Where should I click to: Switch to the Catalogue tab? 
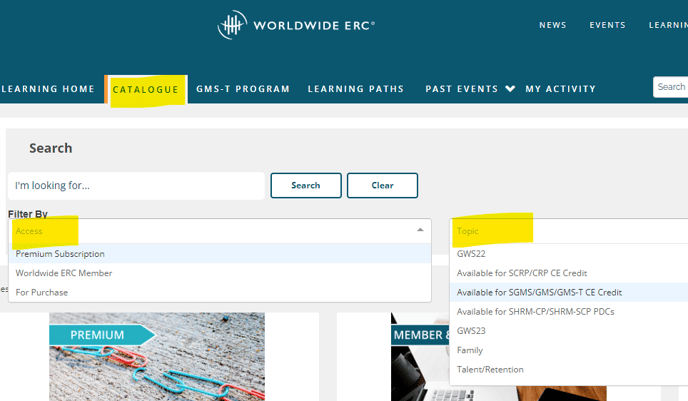coord(145,89)
